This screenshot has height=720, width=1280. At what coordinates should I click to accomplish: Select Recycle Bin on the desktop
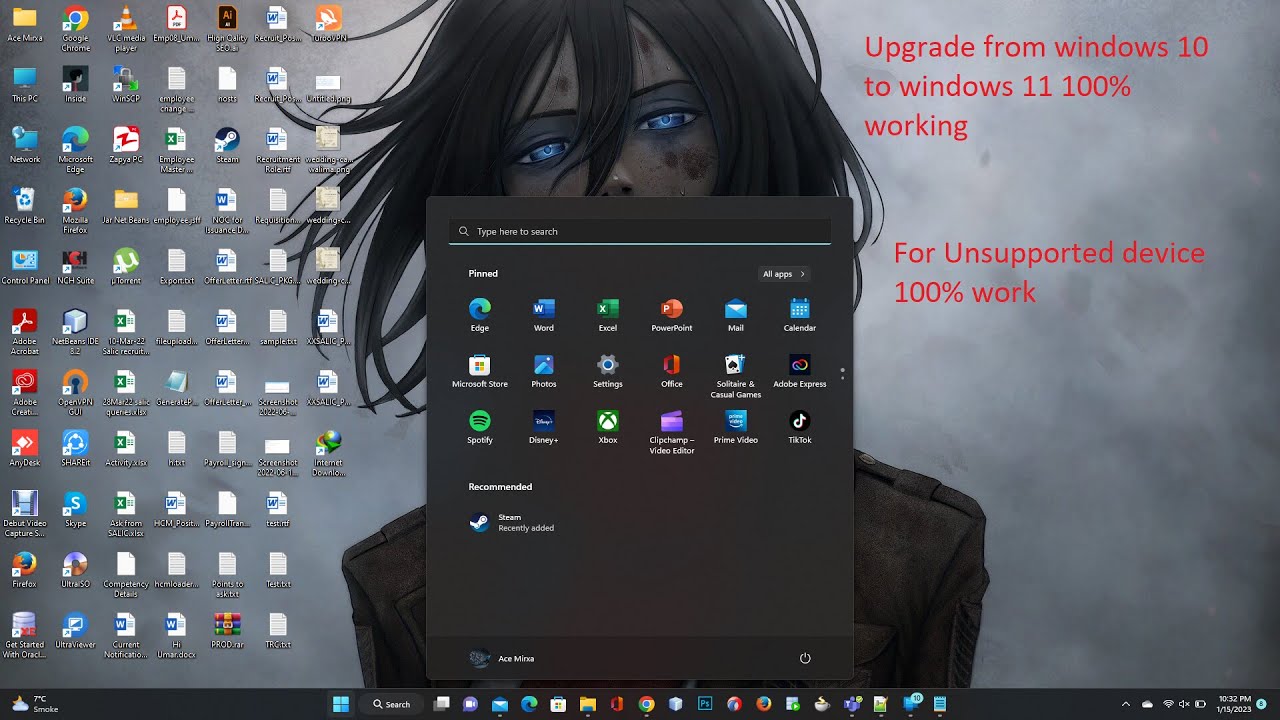(x=25, y=206)
